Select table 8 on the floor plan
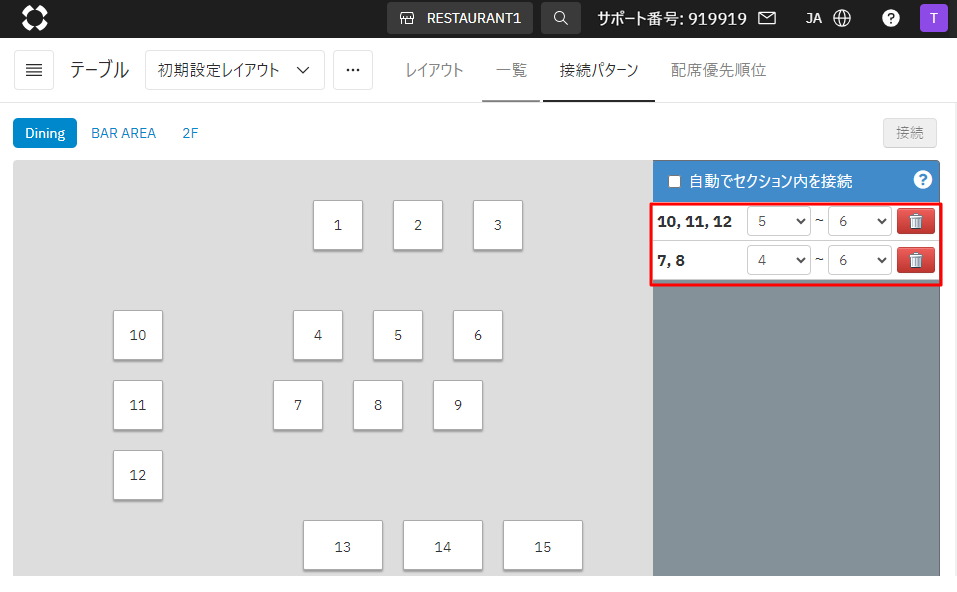Screen dimensions: 957x592 pos(377,405)
